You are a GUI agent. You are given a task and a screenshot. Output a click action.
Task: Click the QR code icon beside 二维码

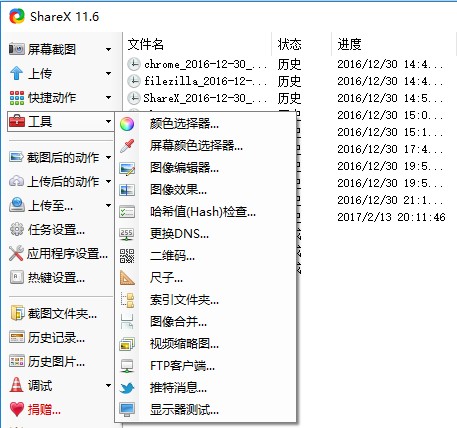(127, 256)
